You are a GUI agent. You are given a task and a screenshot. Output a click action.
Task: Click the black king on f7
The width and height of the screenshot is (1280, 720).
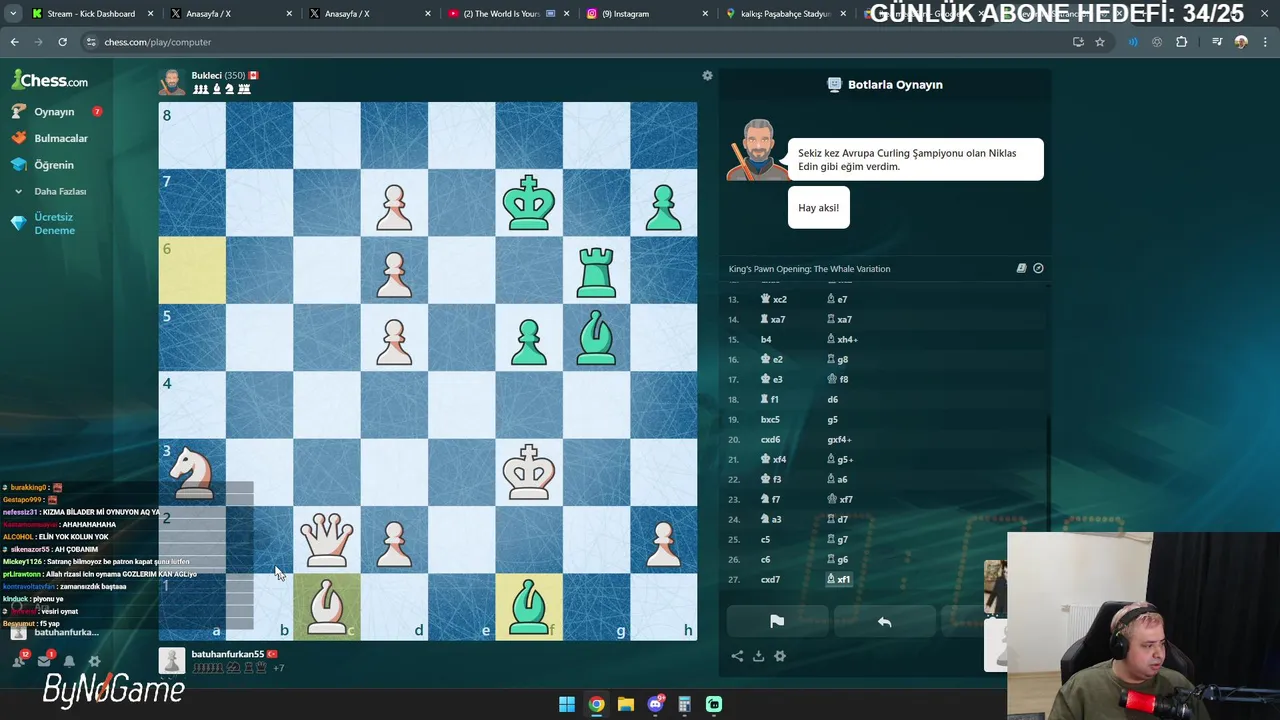(x=529, y=203)
